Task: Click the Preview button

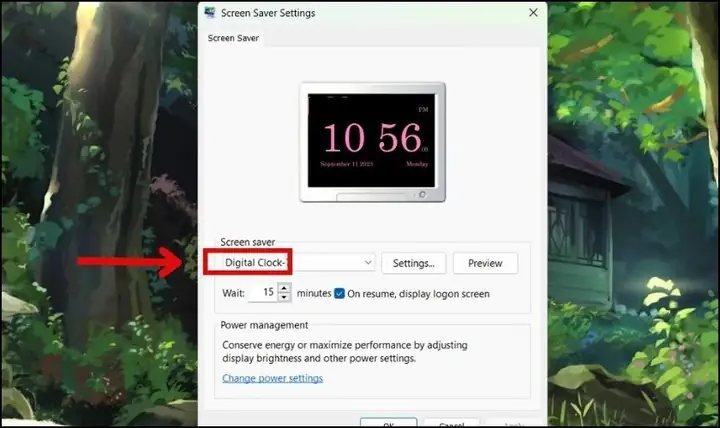Action: (x=485, y=263)
